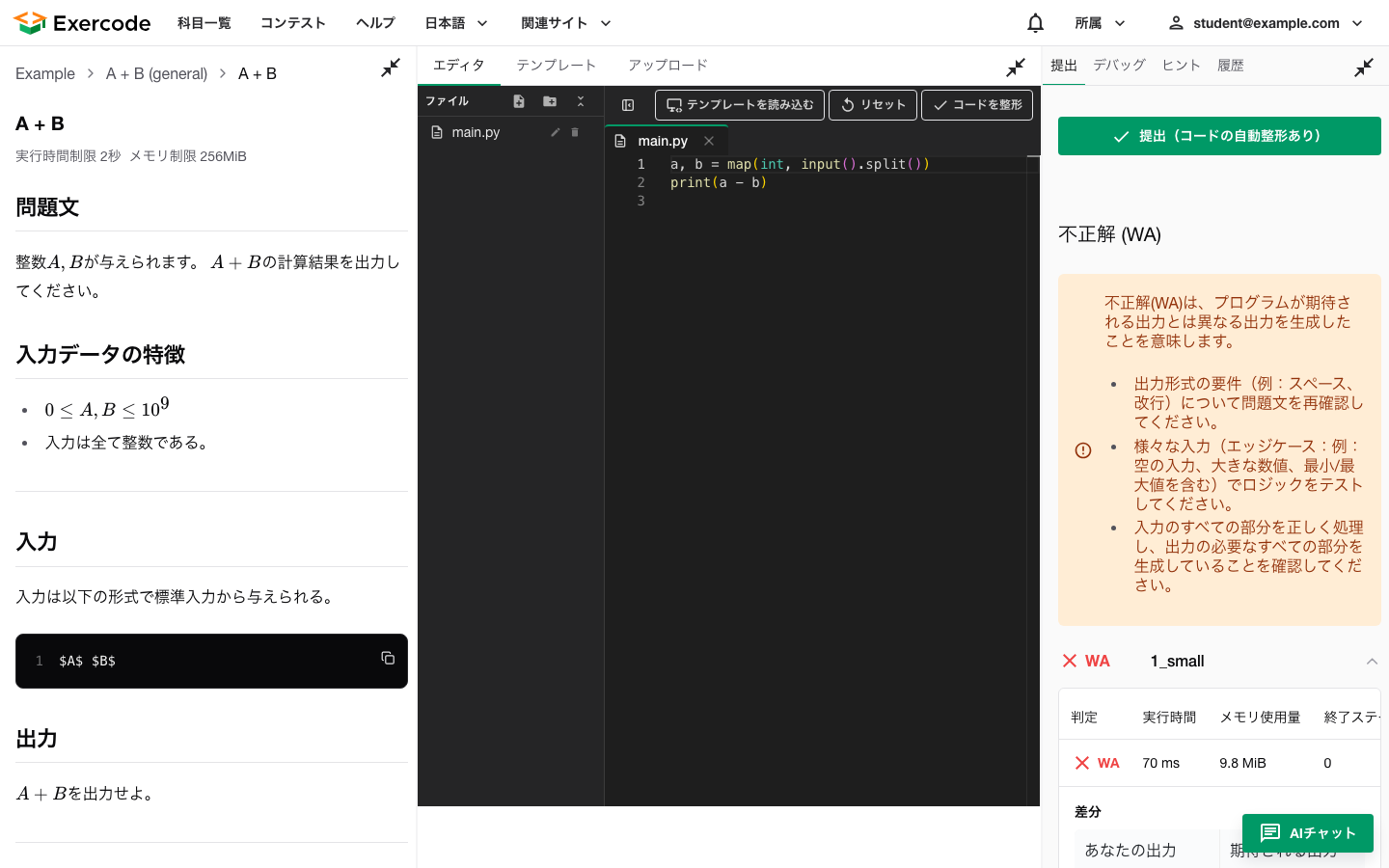Open the デバッグ tab
Screen dimensions: 1389x868
pos(1119,66)
